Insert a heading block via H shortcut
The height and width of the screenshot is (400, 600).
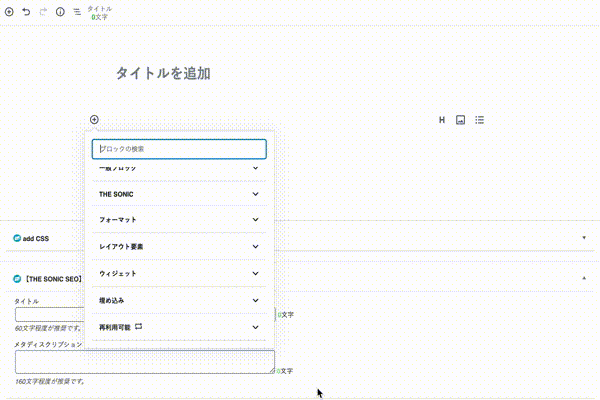tap(442, 120)
